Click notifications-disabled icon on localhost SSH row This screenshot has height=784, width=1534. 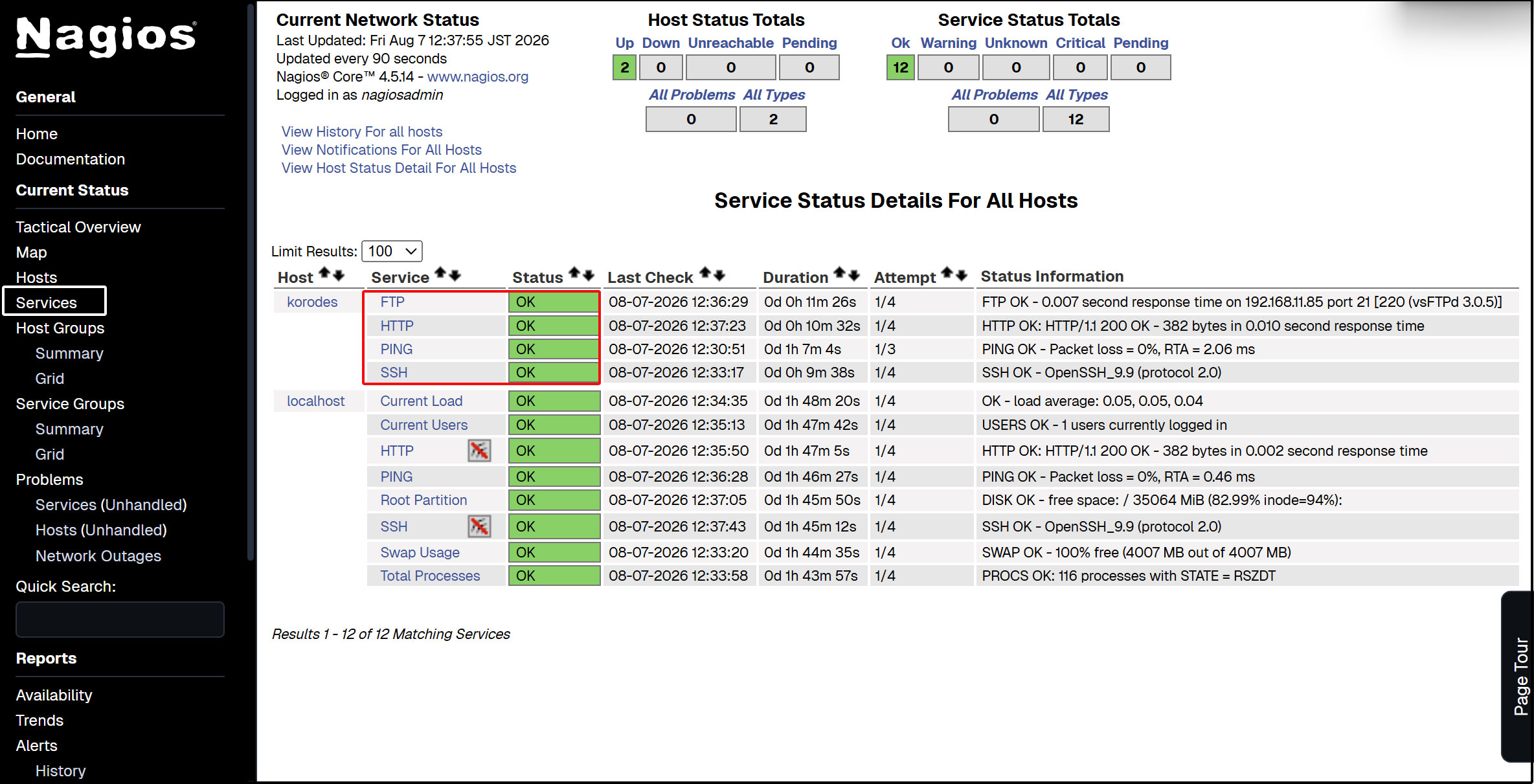pyautogui.click(x=479, y=526)
